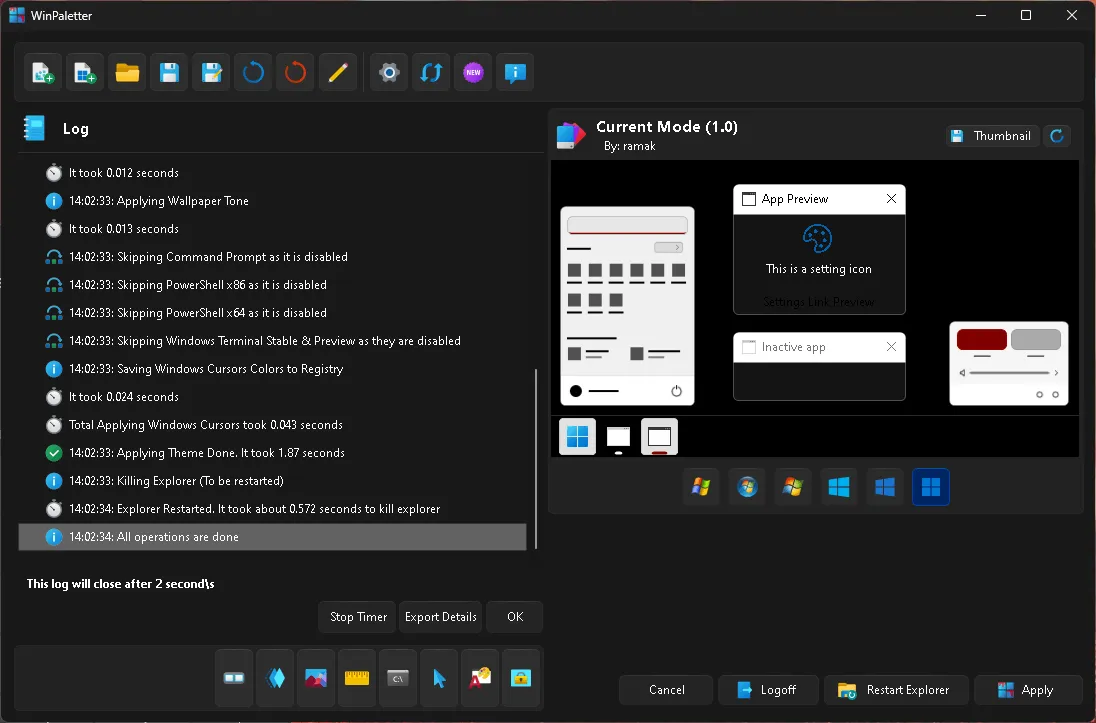Viewport: 1096px width, 723px height.
Task: Click the yellow ruler metrics icon
Action: tap(357, 678)
